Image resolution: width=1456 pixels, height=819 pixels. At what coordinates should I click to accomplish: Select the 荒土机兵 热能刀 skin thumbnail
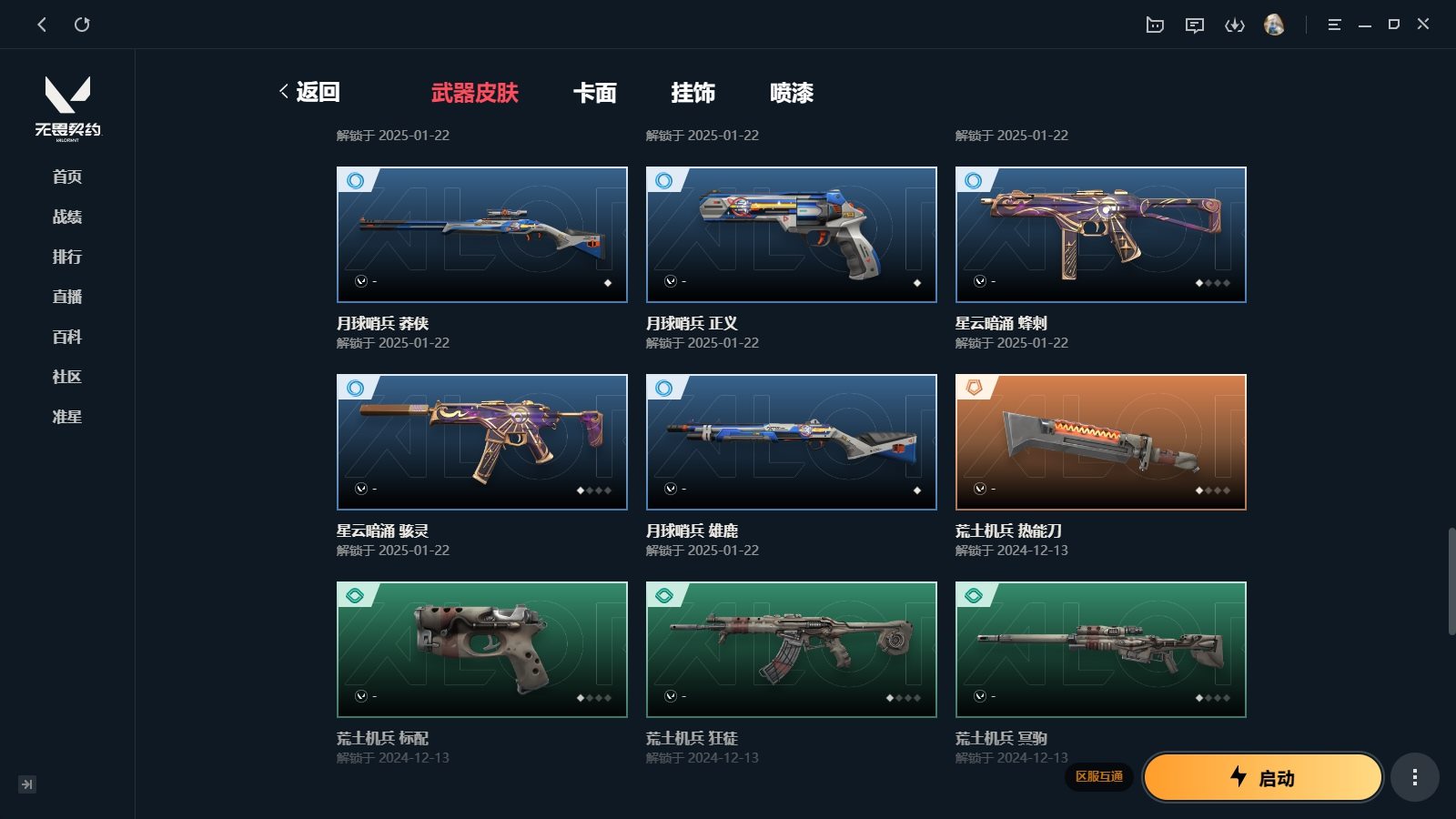pos(1101,442)
